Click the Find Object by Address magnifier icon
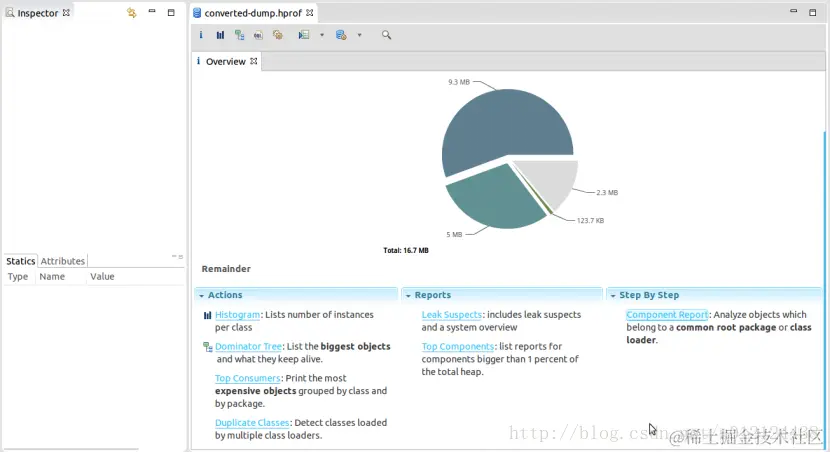The height and width of the screenshot is (453, 830). coord(386,35)
